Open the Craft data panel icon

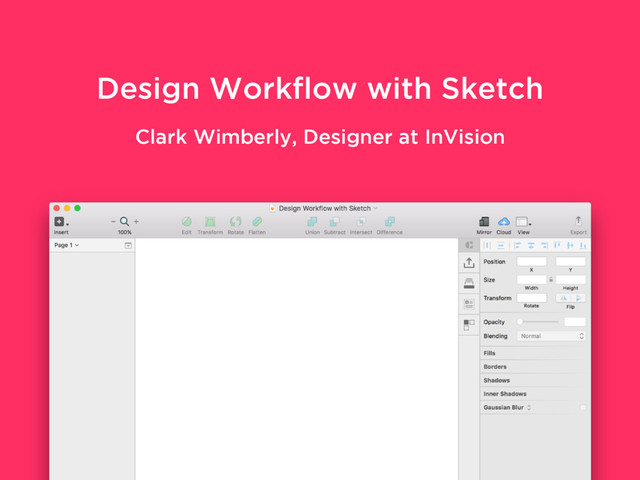click(x=469, y=304)
